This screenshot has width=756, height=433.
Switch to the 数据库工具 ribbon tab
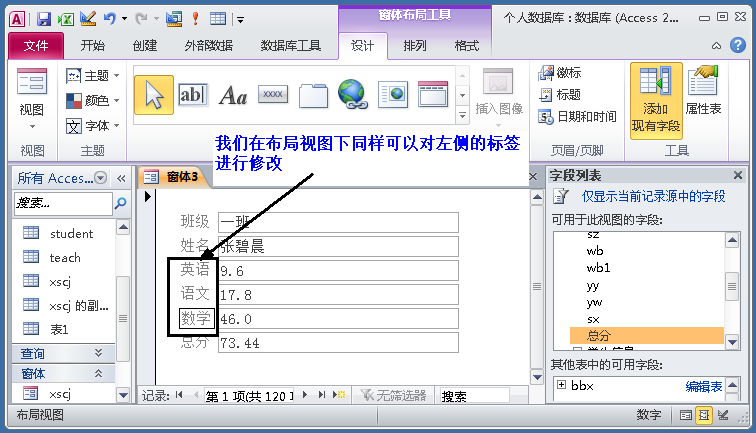(290, 45)
